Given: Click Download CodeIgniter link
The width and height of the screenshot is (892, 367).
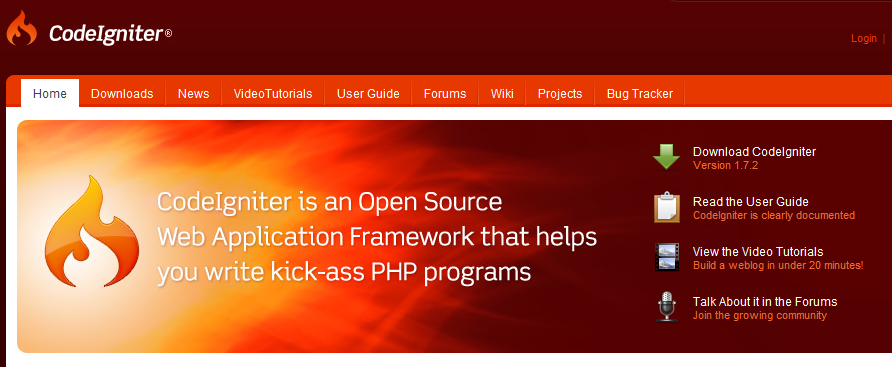Looking at the screenshot, I should click(754, 152).
